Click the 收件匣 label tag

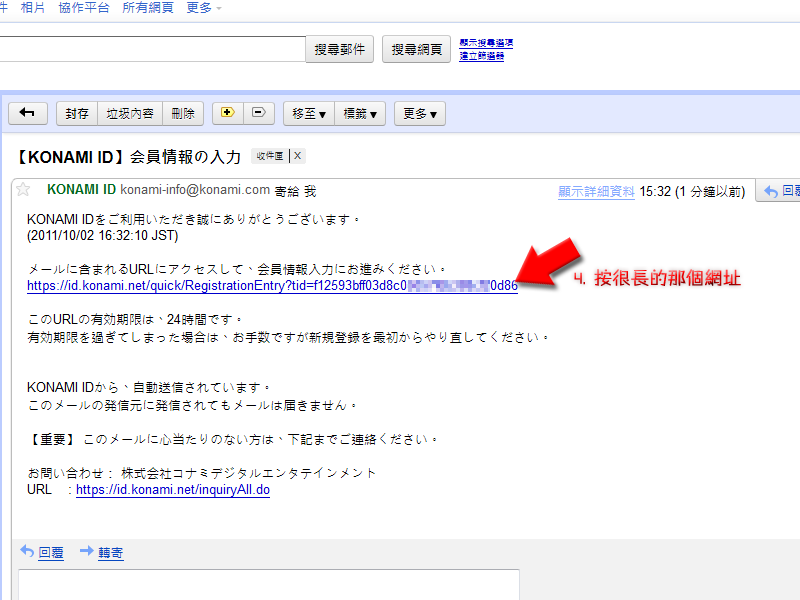click(x=270, y=156)
